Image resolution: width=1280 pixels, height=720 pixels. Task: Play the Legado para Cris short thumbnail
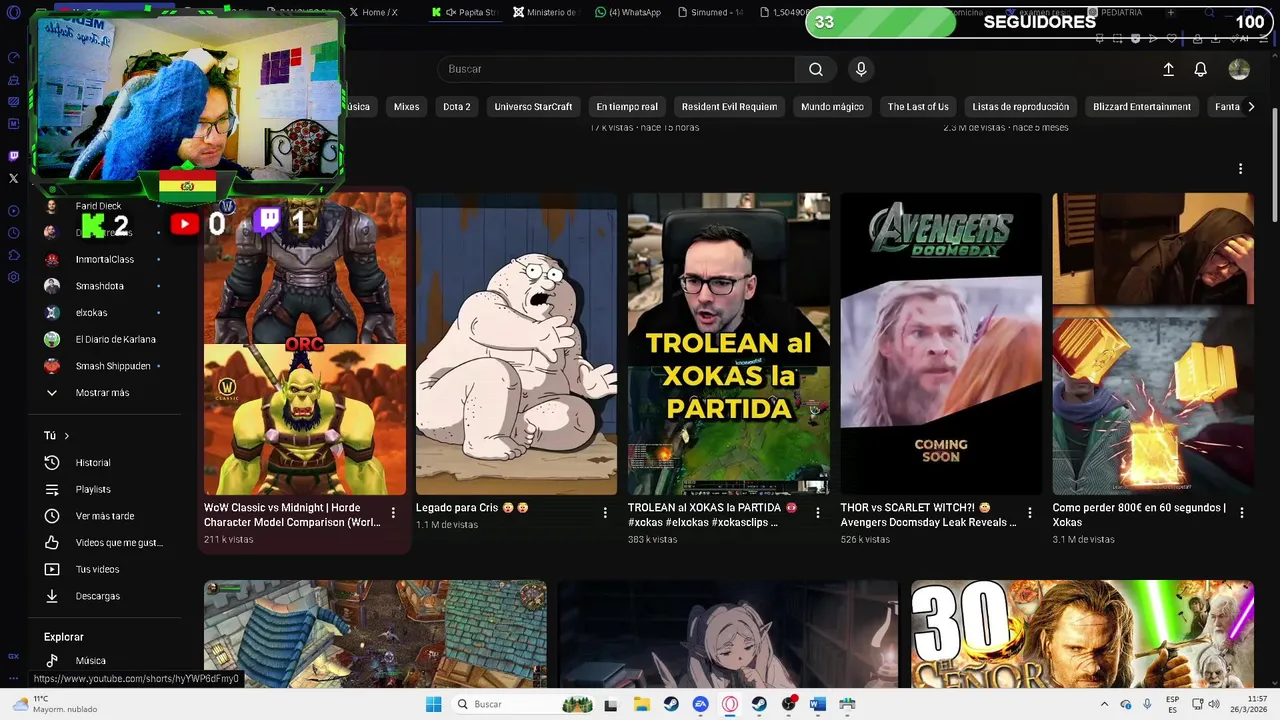[x=516, y=344]
